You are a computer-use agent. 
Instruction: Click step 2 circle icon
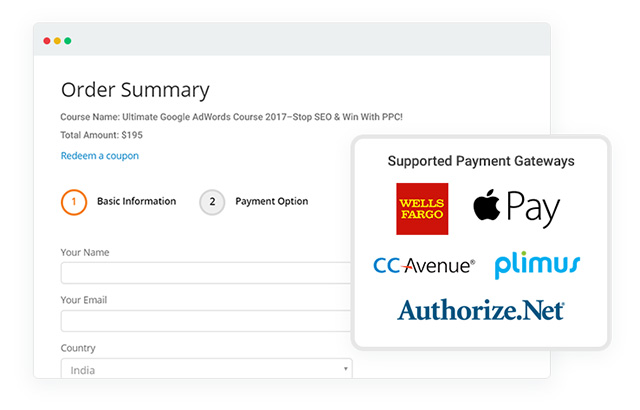click(211, 201)
